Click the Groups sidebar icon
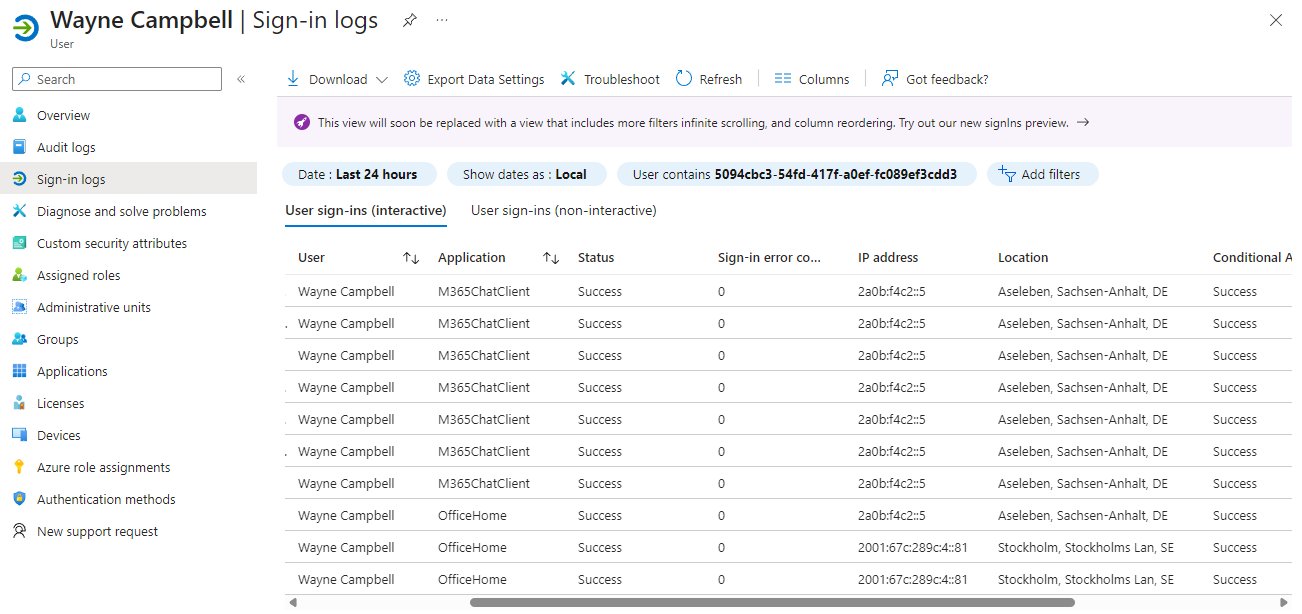Image resolution: width=1302 pixels, height=614 pixels. [x=19, y=339]
